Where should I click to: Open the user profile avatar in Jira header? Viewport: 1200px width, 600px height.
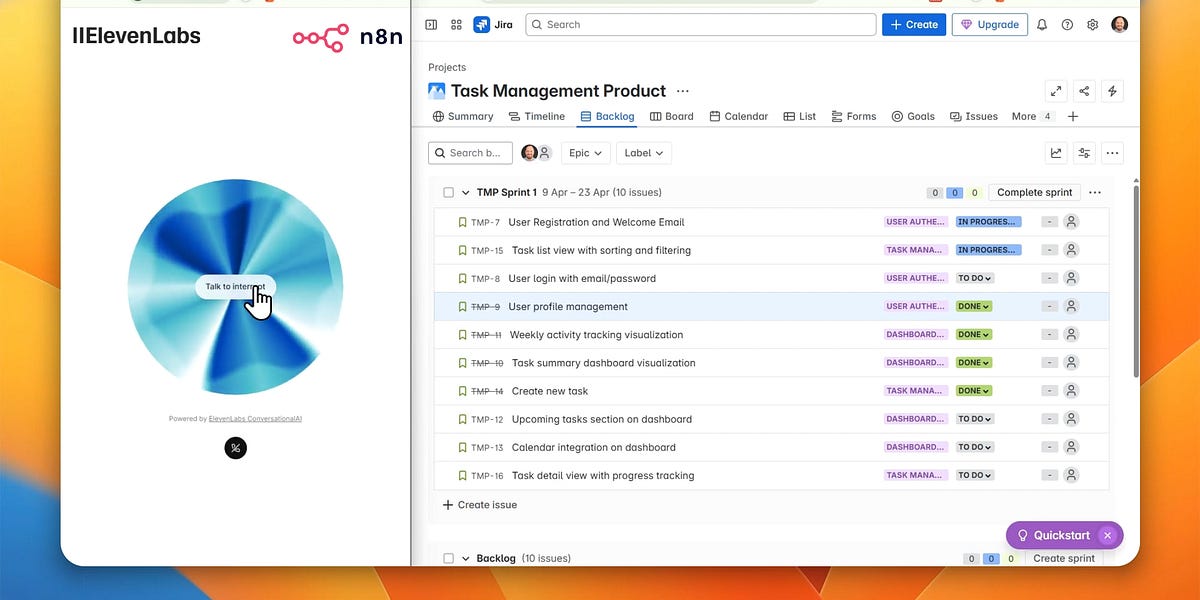1119,24
